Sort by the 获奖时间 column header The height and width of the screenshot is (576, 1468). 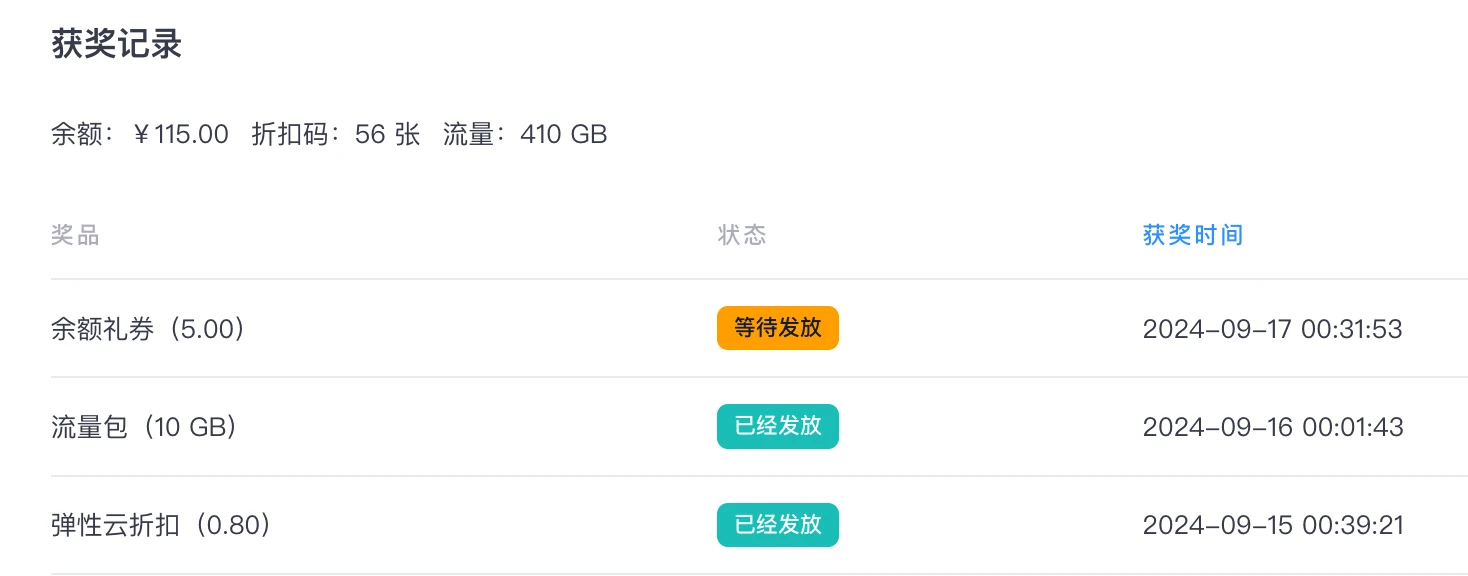point(1193,236)
